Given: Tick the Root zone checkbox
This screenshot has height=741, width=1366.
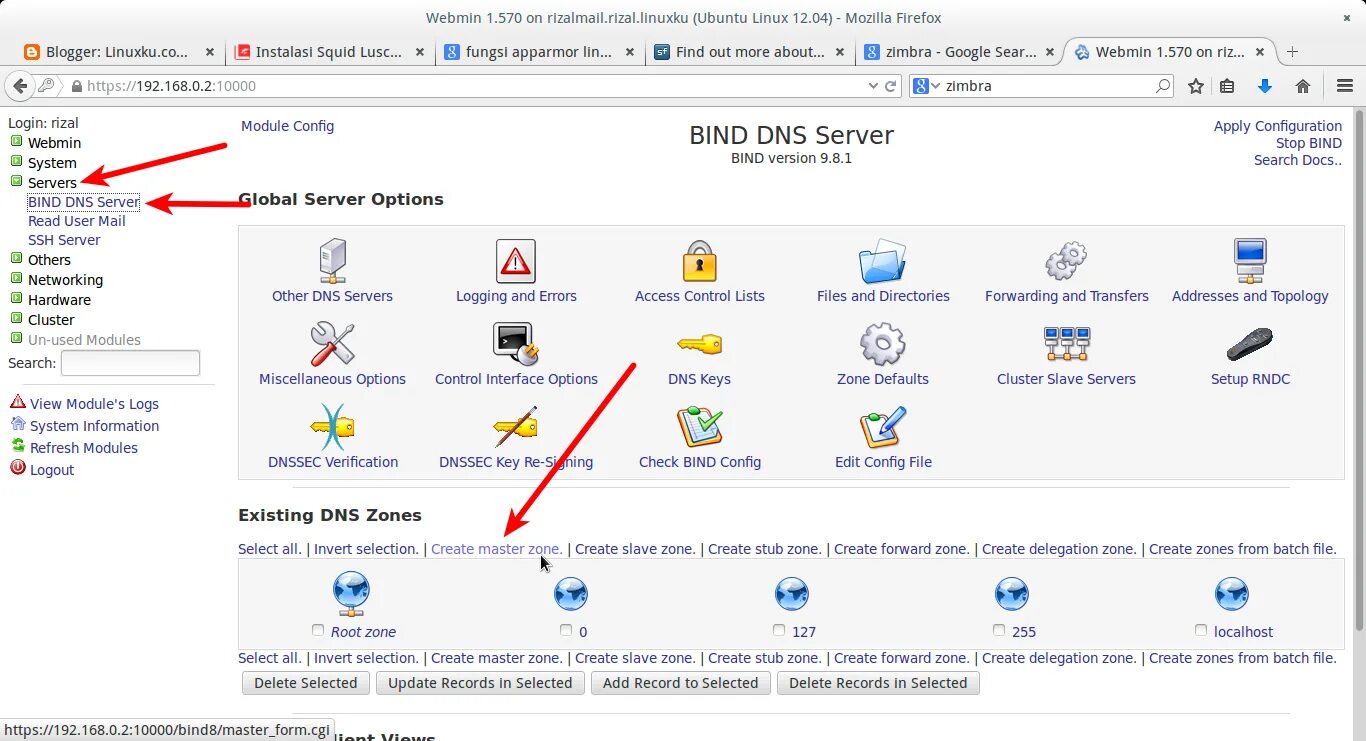Looking at the screenshot, I should [318, 631].
